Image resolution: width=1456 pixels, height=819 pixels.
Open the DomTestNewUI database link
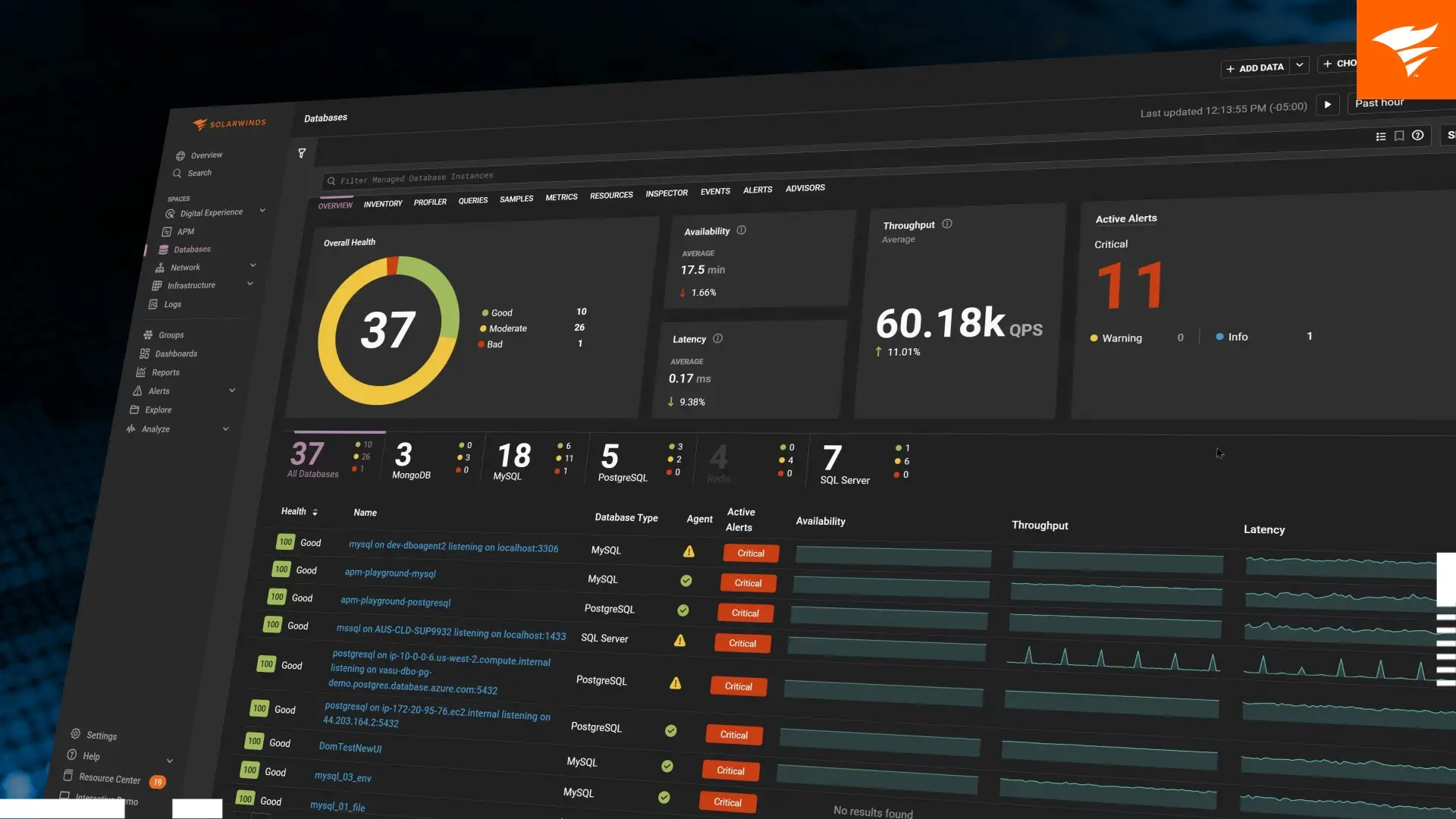click(x=350, y=747)
